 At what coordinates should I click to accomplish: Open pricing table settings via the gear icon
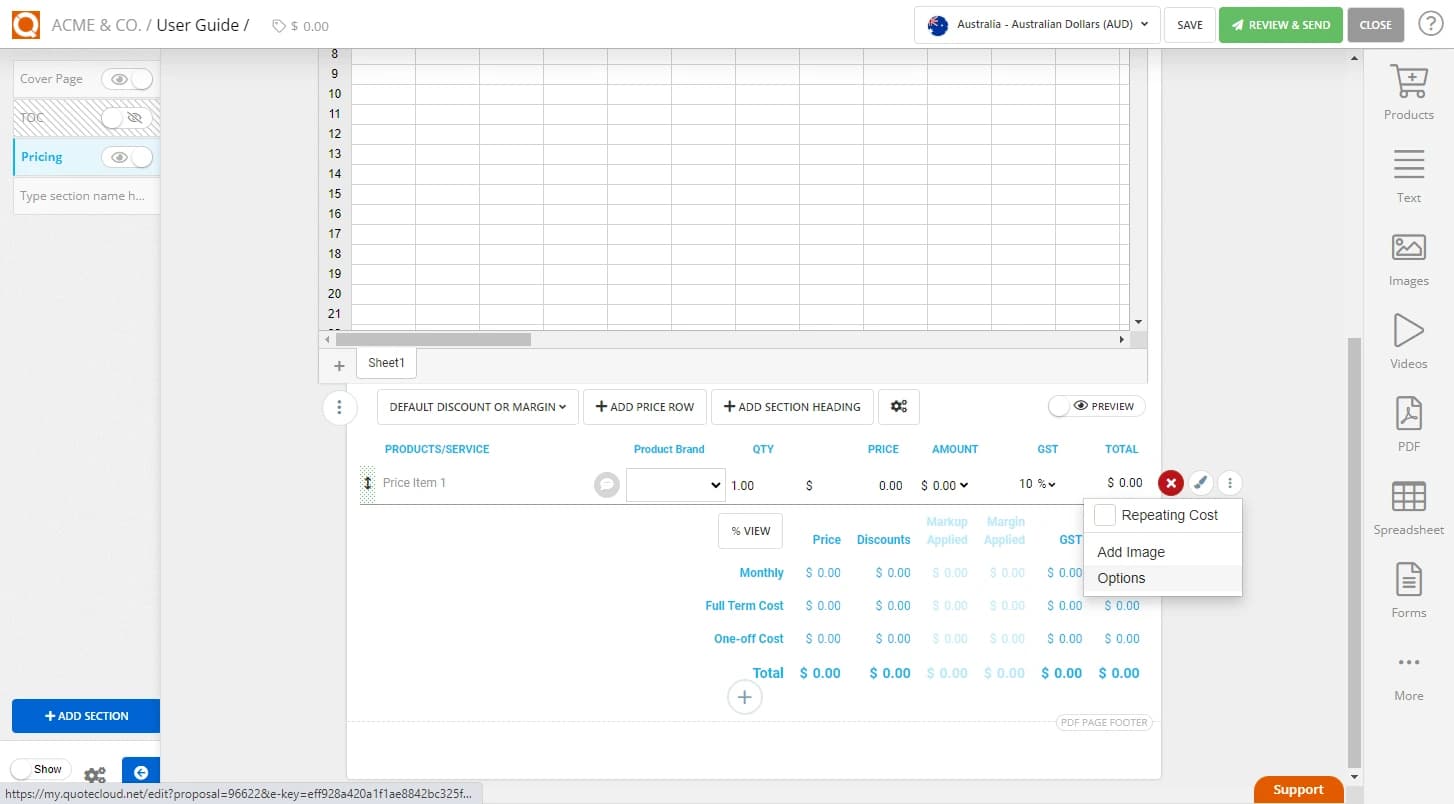click(898, 406)
